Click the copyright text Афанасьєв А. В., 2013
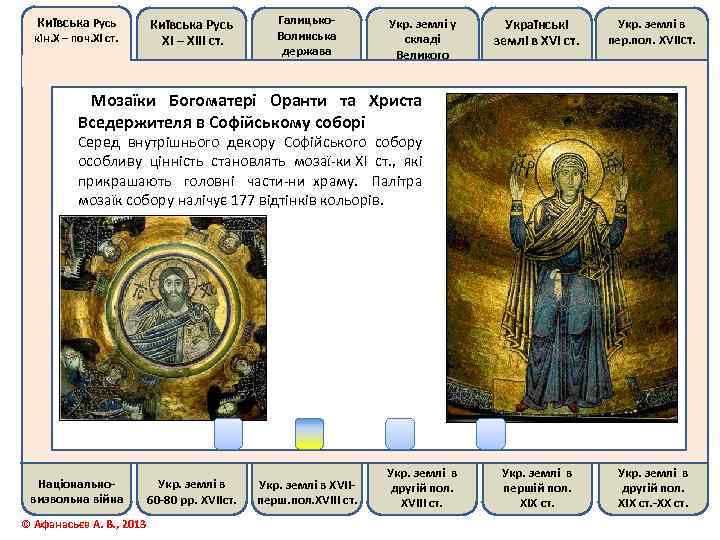Image resolution: width=720 pixels, height=540 pixels. click(x=84, y=524)
